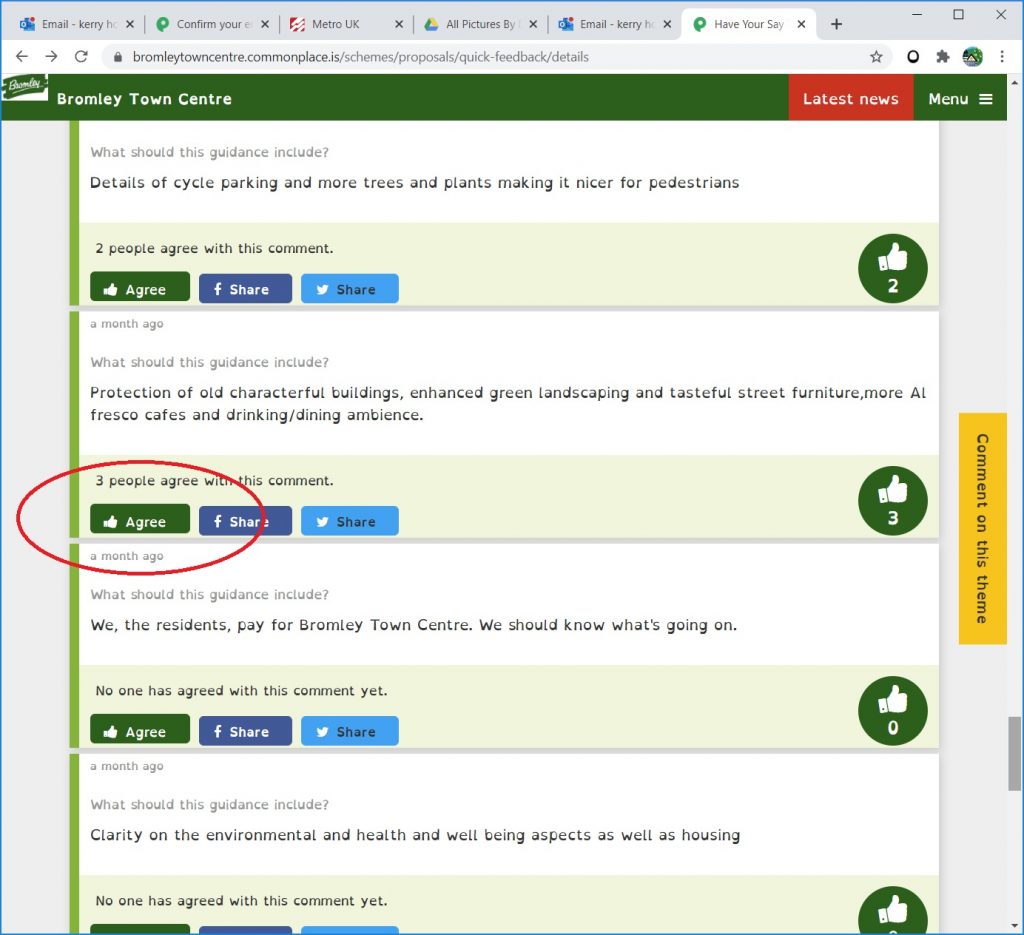Click the comment 'Clarity on the environmental and health'

[x=415, y=836]
